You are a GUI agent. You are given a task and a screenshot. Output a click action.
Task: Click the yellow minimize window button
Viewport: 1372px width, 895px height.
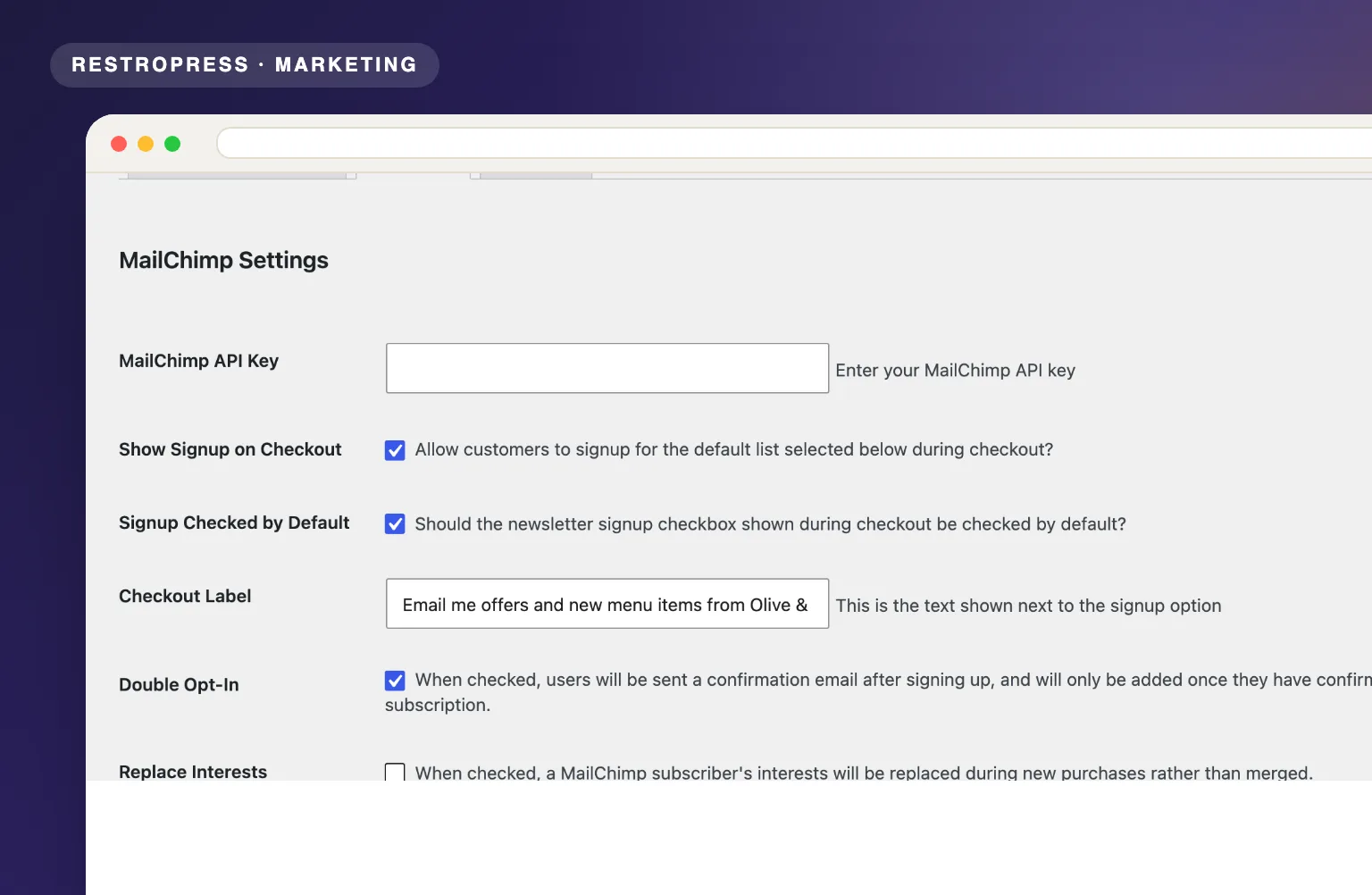[x=146, y=144]
